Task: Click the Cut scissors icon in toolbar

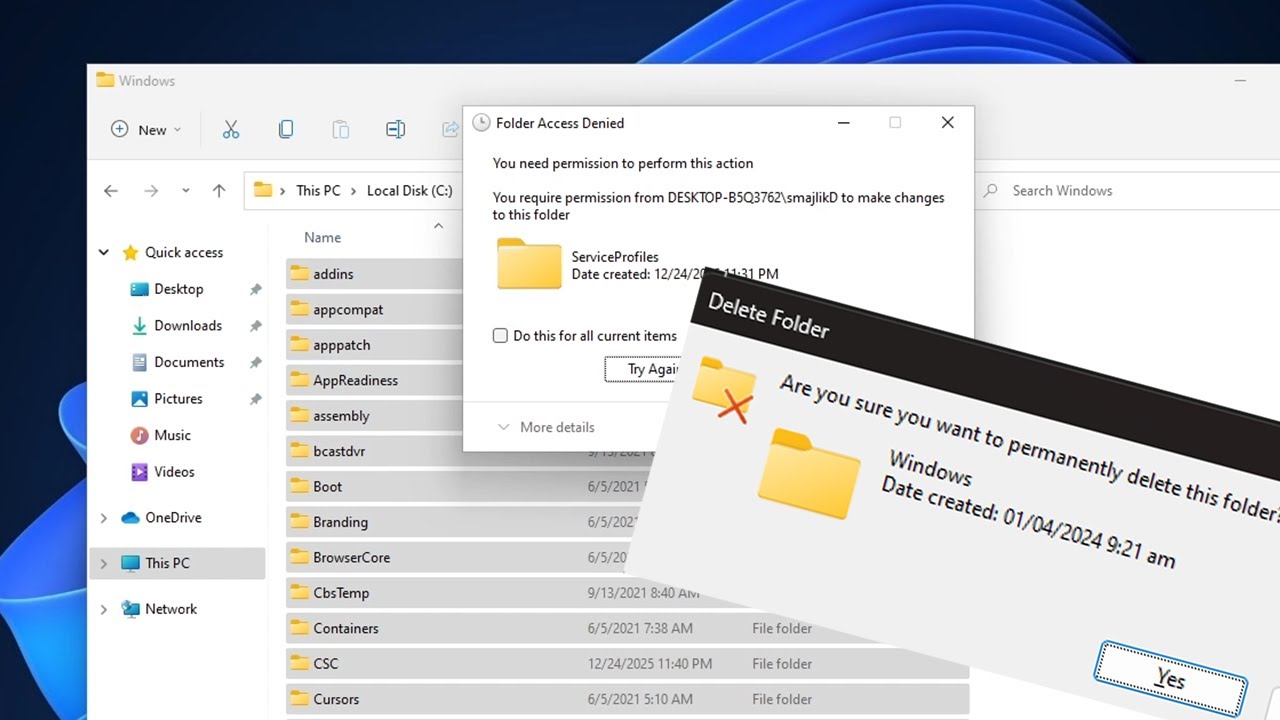Action: point(231,129)
